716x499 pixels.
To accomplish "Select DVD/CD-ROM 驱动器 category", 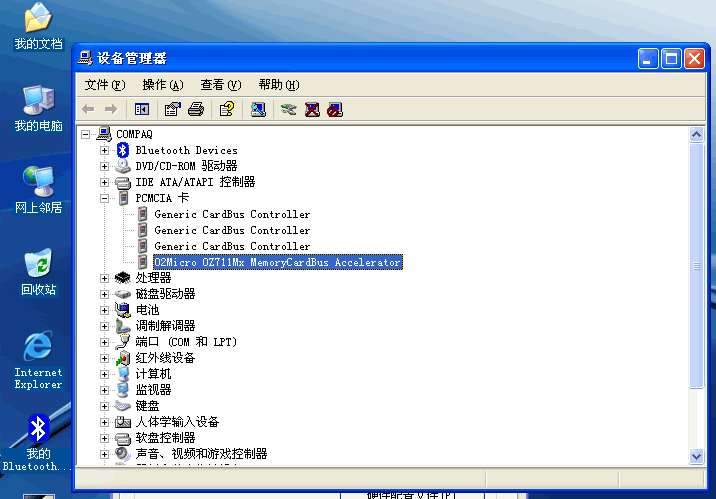I will pos(186,166).
